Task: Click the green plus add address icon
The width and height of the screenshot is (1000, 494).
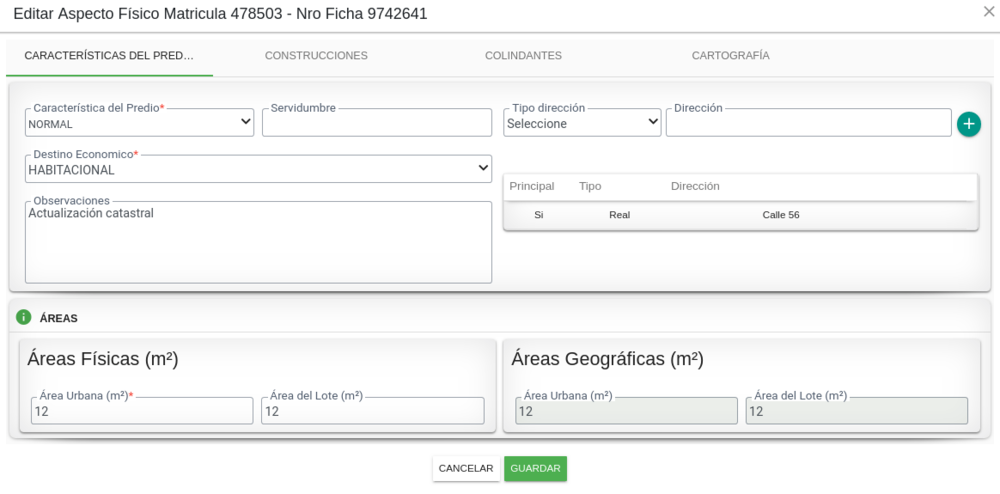Action: pyautogui.click(x=968, y=124)
